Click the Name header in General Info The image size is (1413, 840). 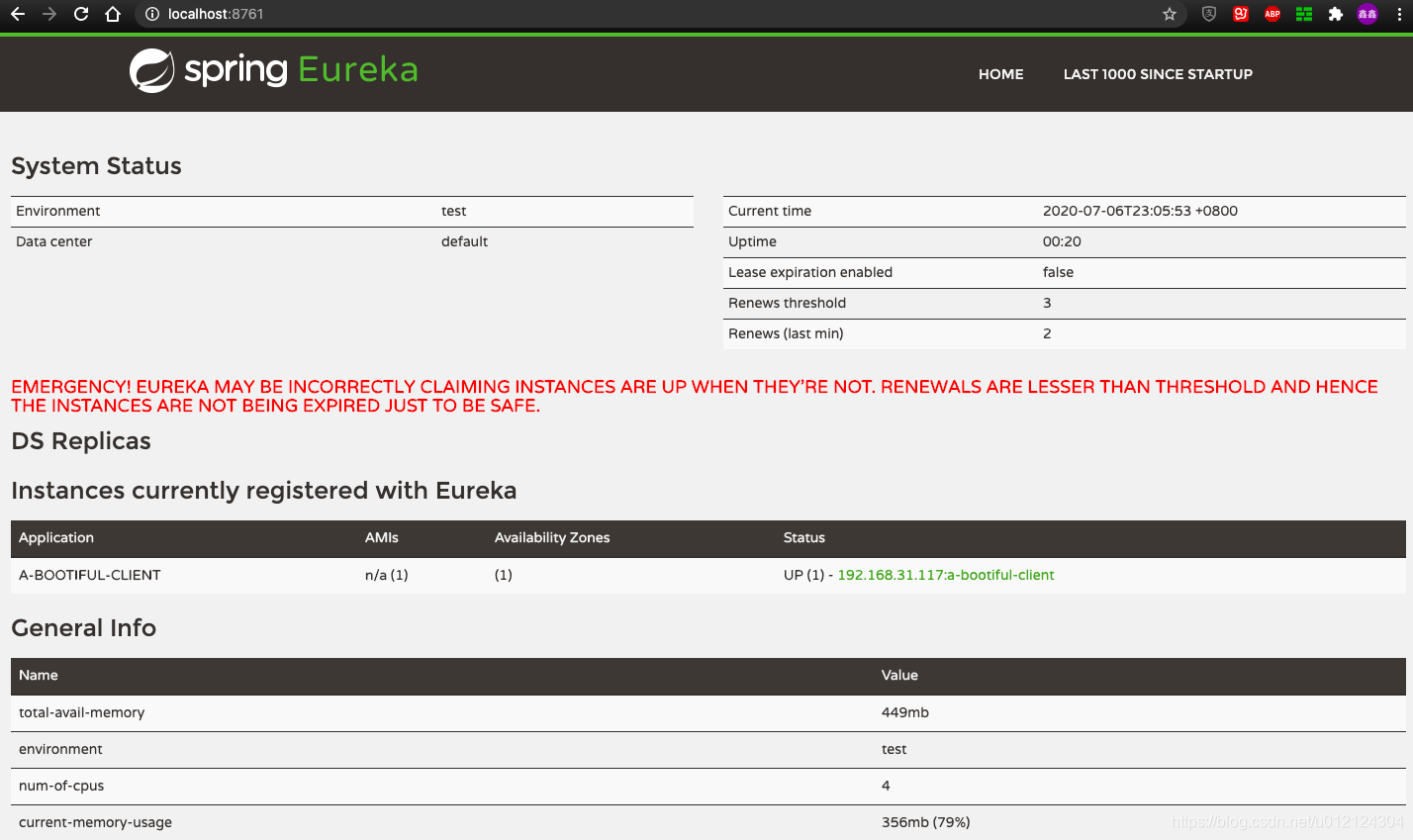tap(39, 675)
